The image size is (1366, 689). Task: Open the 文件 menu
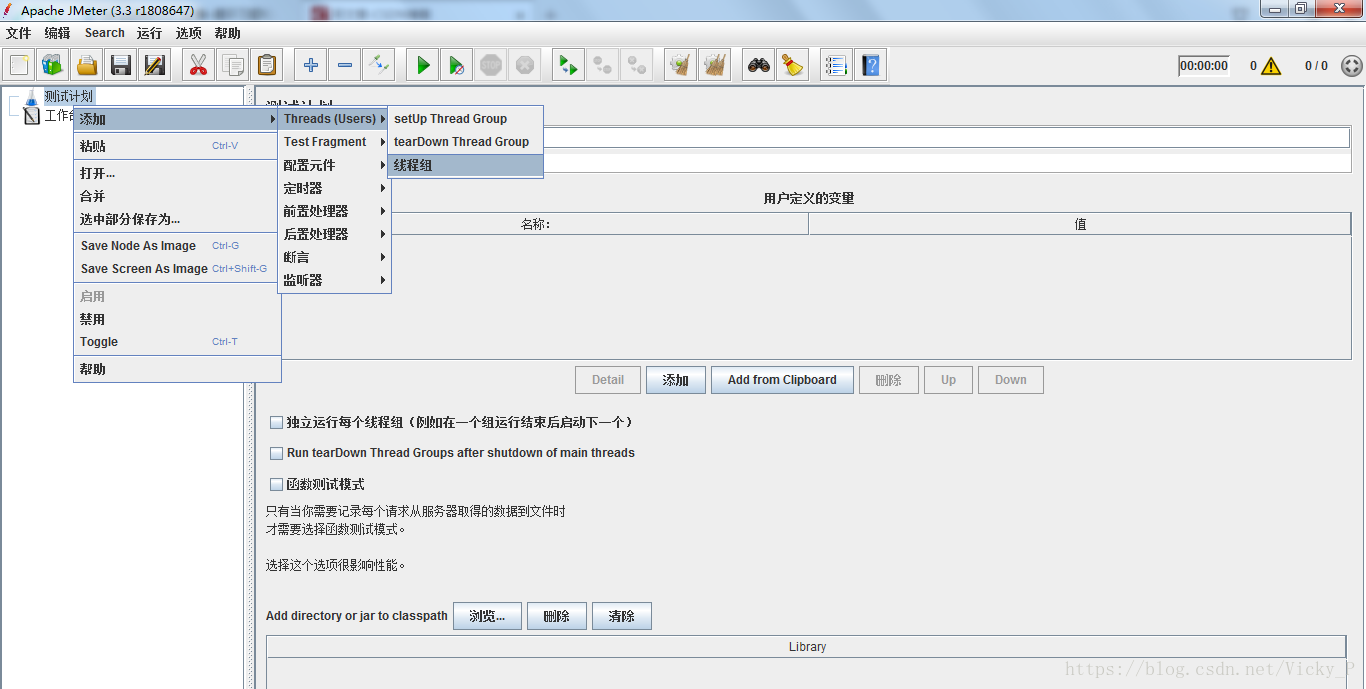(x=19, y=33)
